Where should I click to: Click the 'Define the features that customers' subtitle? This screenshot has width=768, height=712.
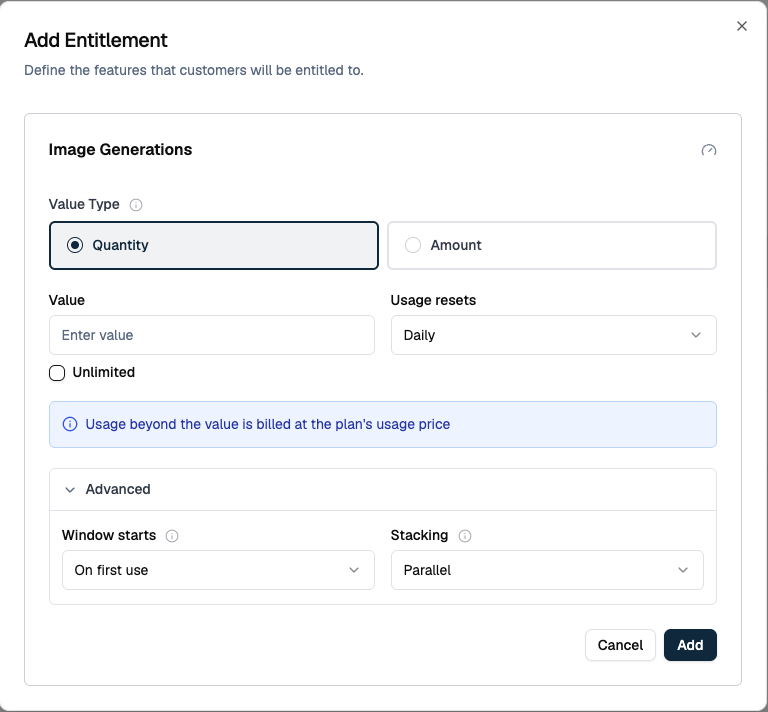tap(194, 71)
